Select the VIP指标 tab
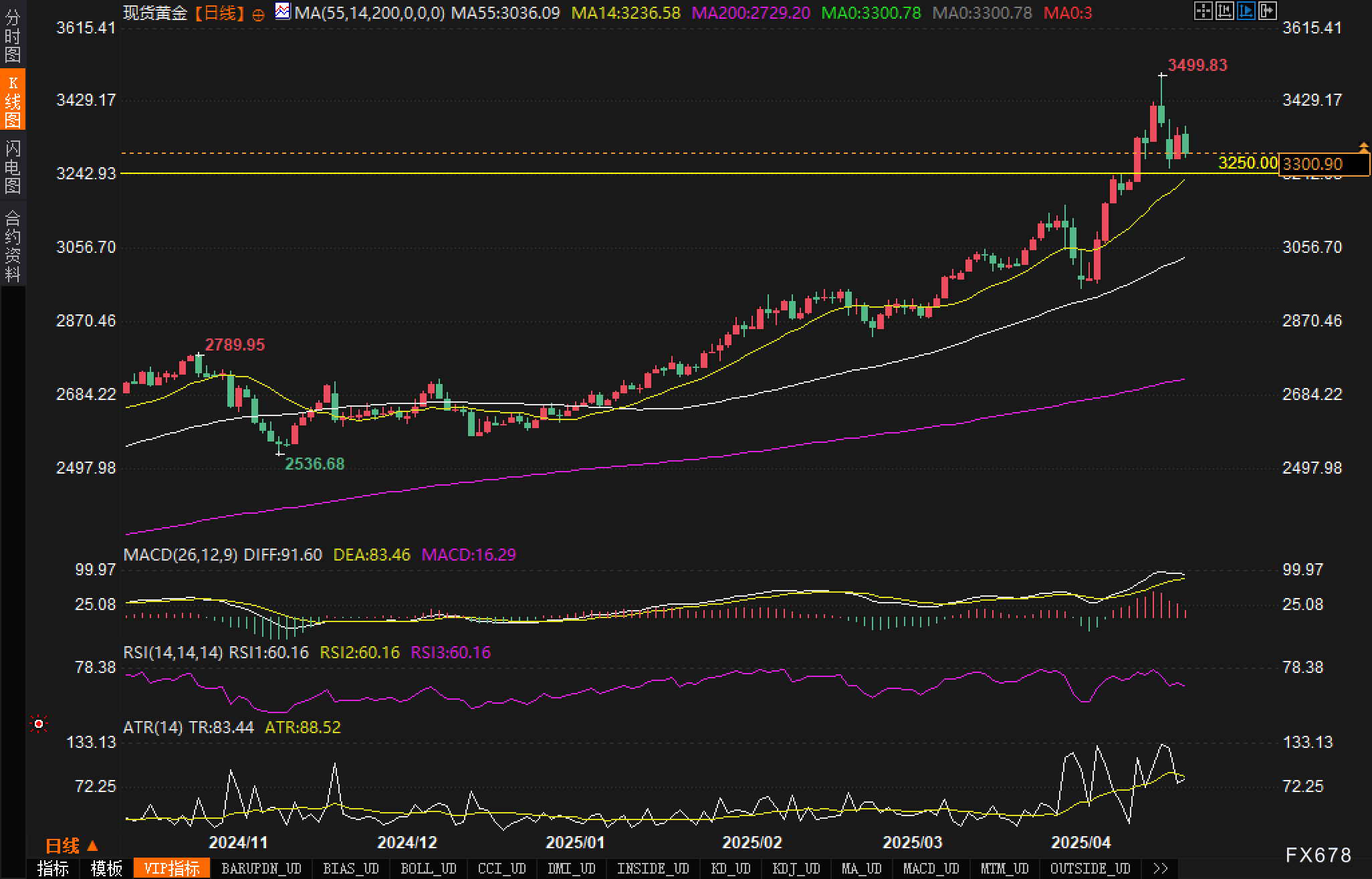1372x879 pixels. tap(172, 868)
